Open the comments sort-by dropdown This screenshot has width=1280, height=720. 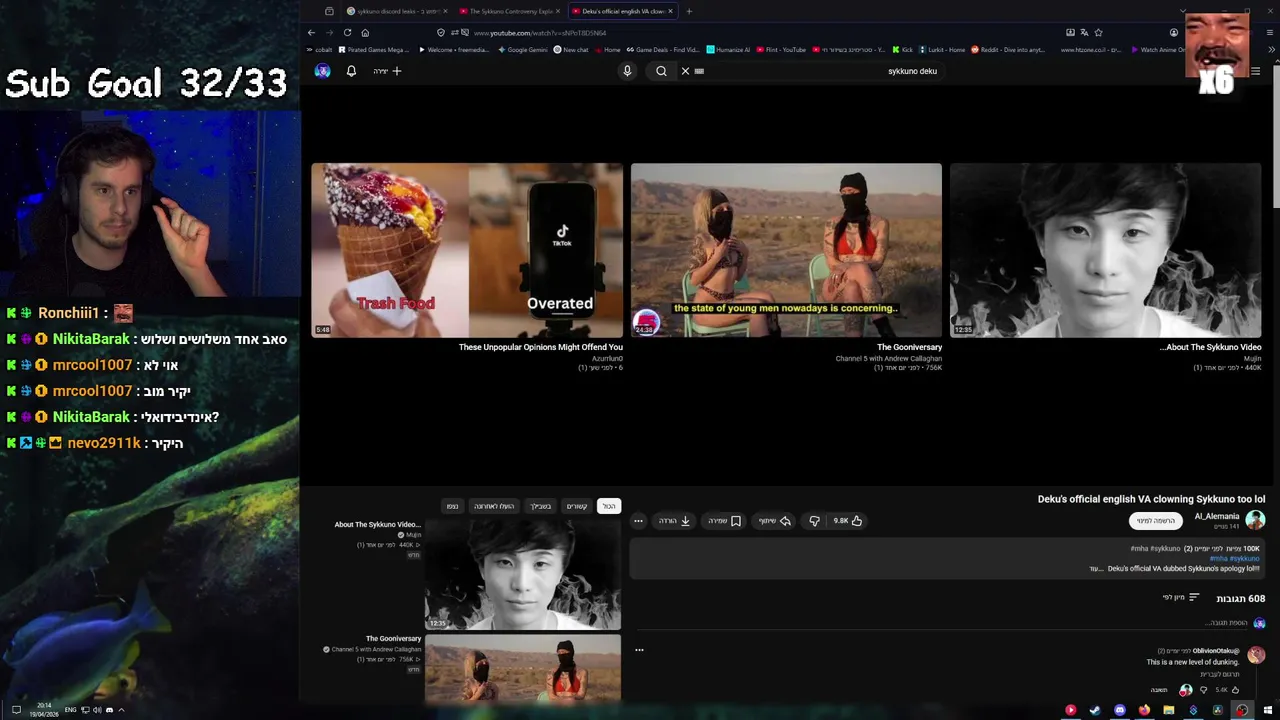[1181, 598]
